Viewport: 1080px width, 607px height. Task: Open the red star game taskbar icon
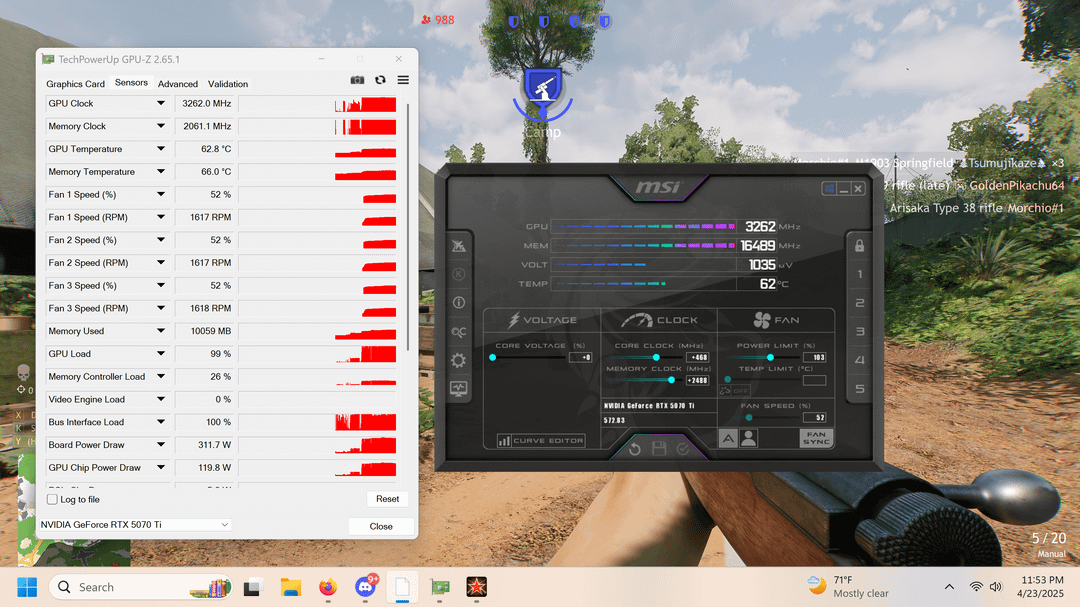477,587
